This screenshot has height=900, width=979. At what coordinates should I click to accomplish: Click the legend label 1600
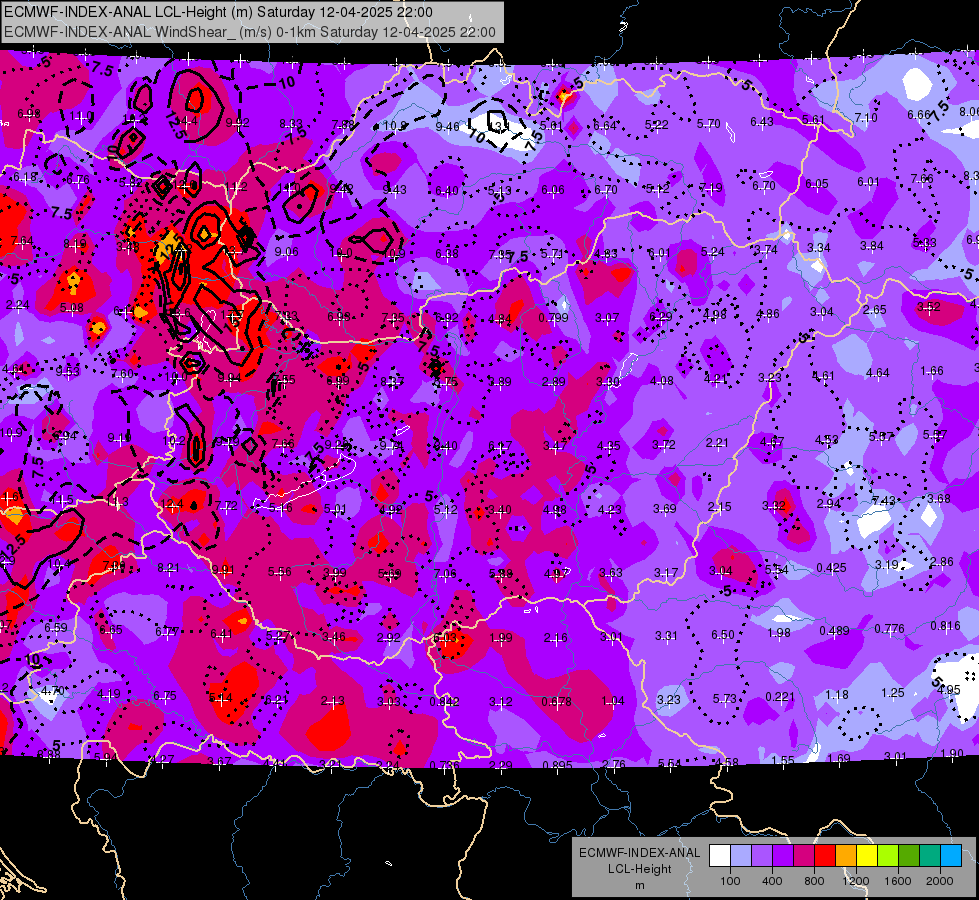click(898, 881)
